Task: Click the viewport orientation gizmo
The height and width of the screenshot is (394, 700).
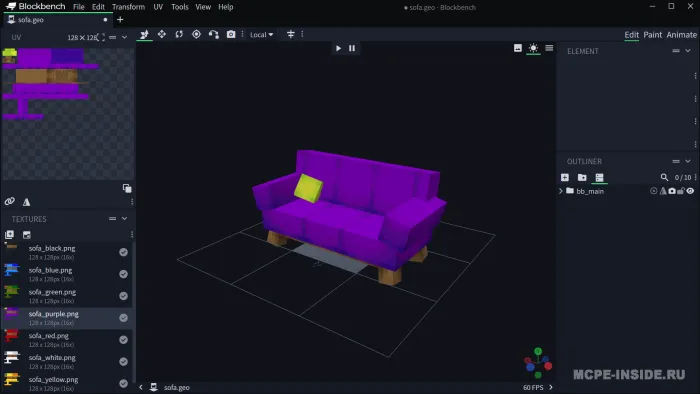Action: (x=538, y=363)
